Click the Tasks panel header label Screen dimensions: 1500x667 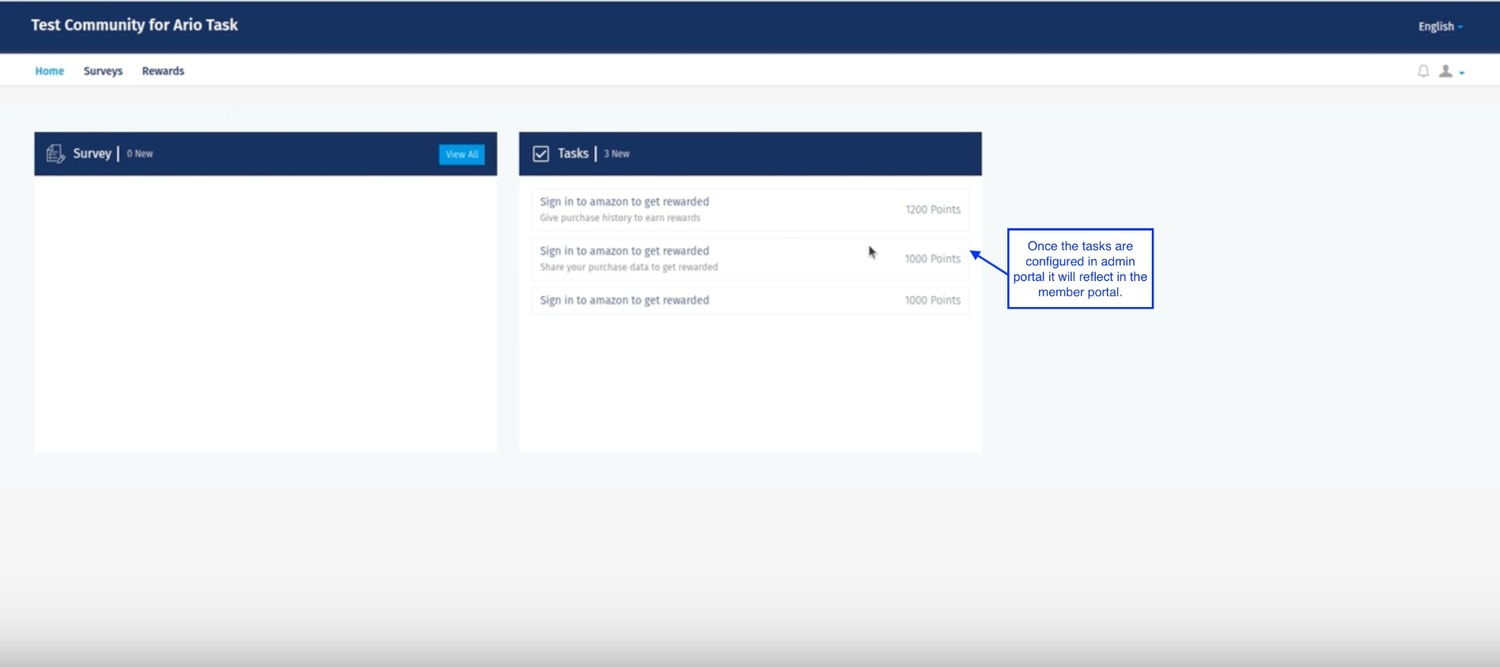(573, 153)
